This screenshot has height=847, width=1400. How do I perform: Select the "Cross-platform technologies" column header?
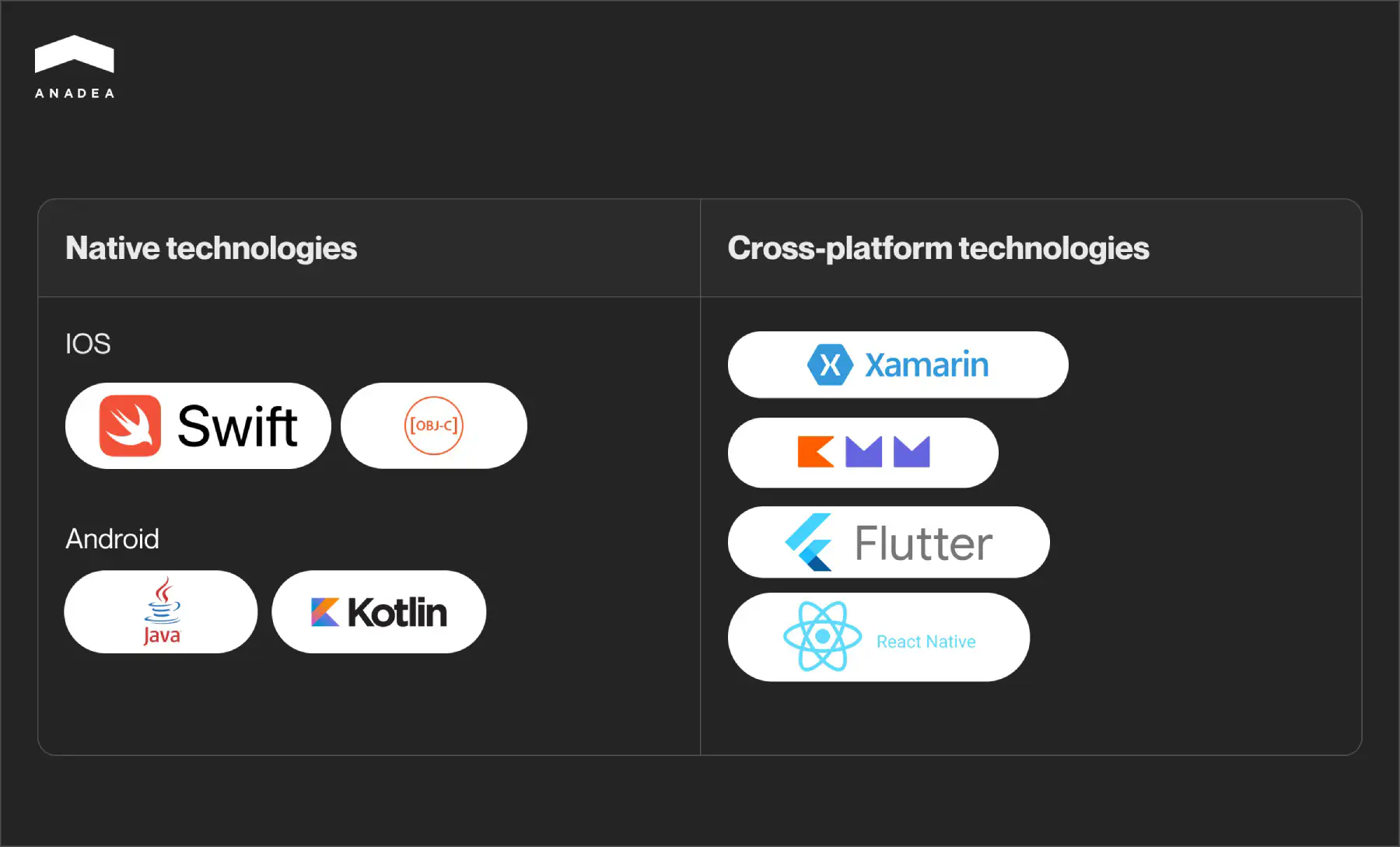point(938,248)
